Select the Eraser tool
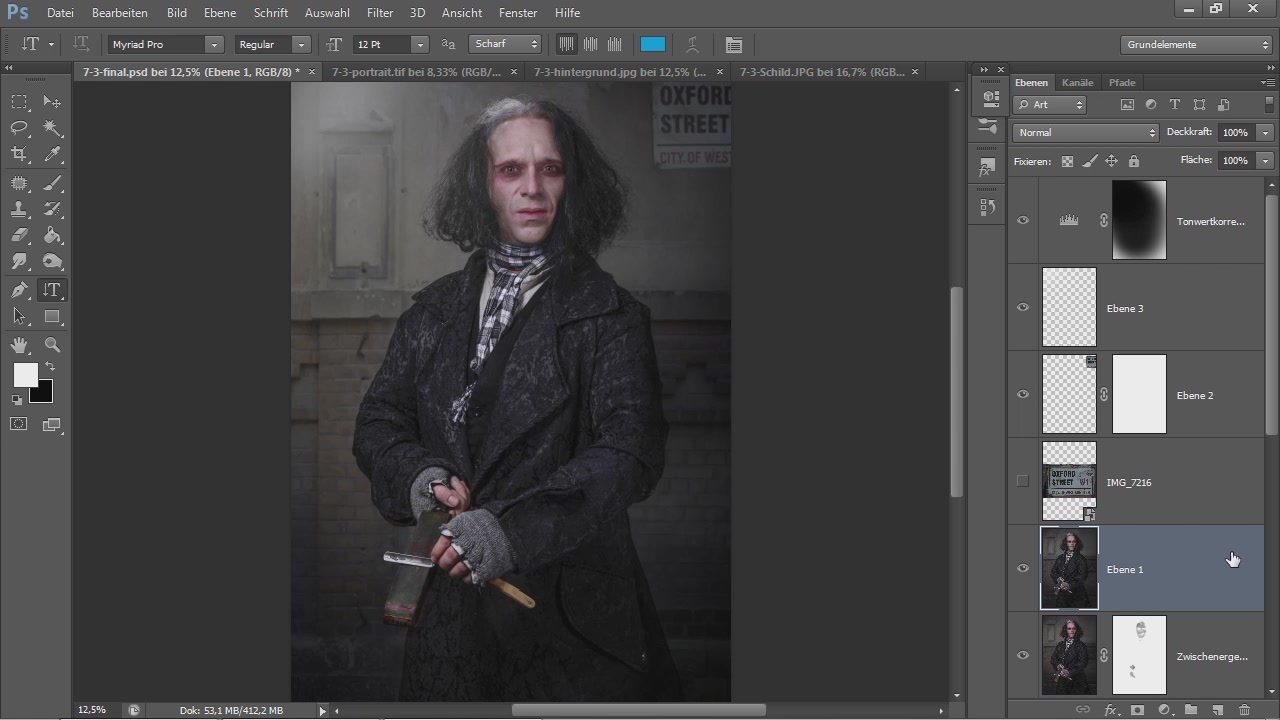The height and width of the screenshot is (720, 1280). 19,235
